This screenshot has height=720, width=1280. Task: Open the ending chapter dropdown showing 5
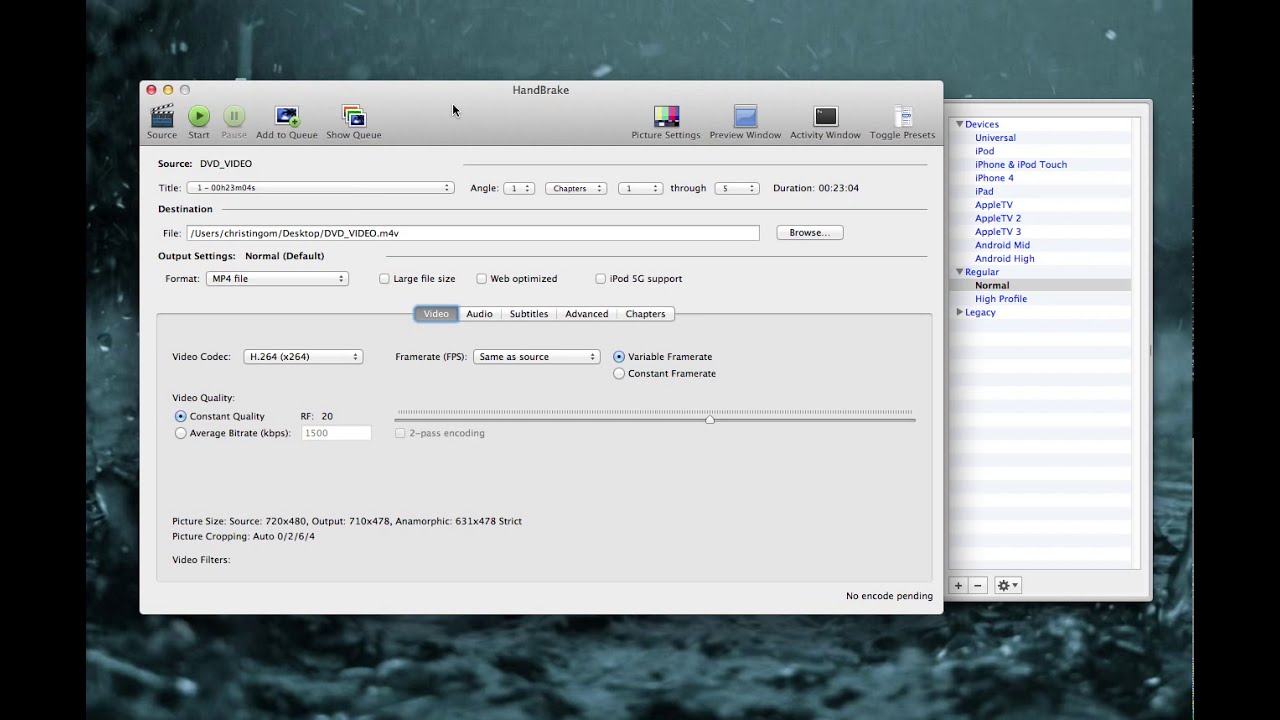click(737, 188)
